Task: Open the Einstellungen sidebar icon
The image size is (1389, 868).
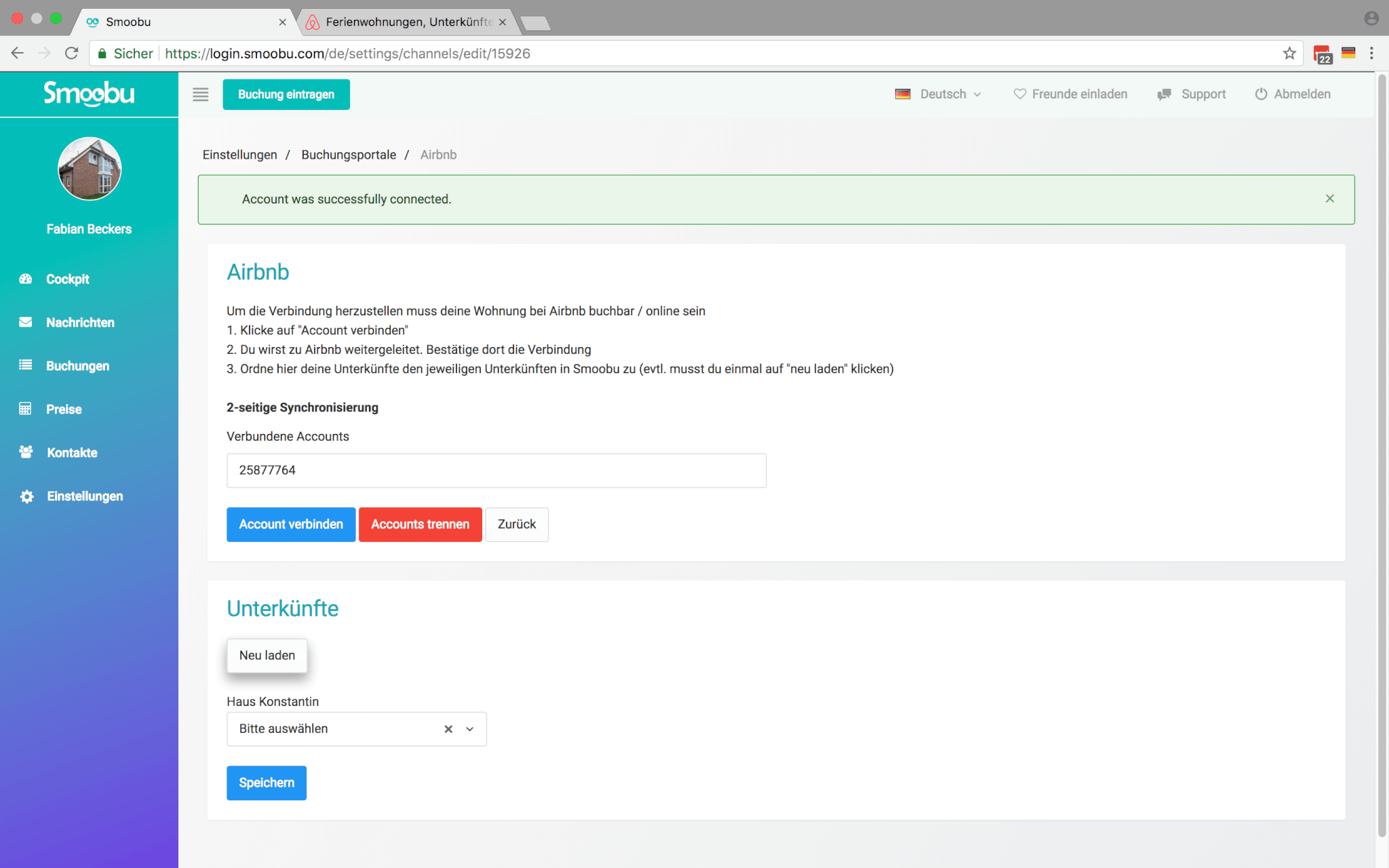Action: pyautogui.click(x=27, y=496)
